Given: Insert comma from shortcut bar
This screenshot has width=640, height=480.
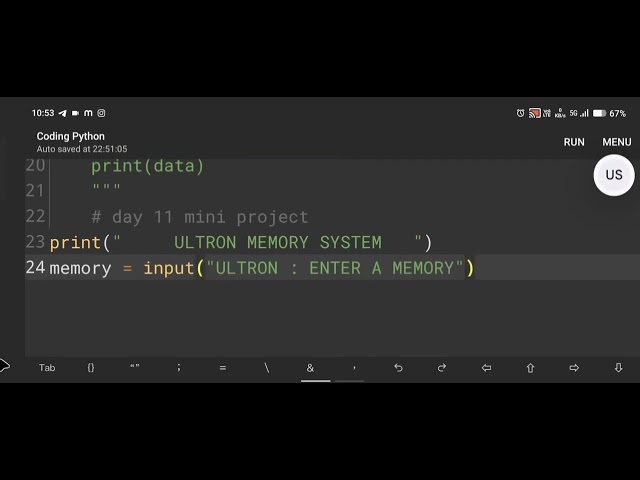Looking at the screenshot, I should coord(354,368).
